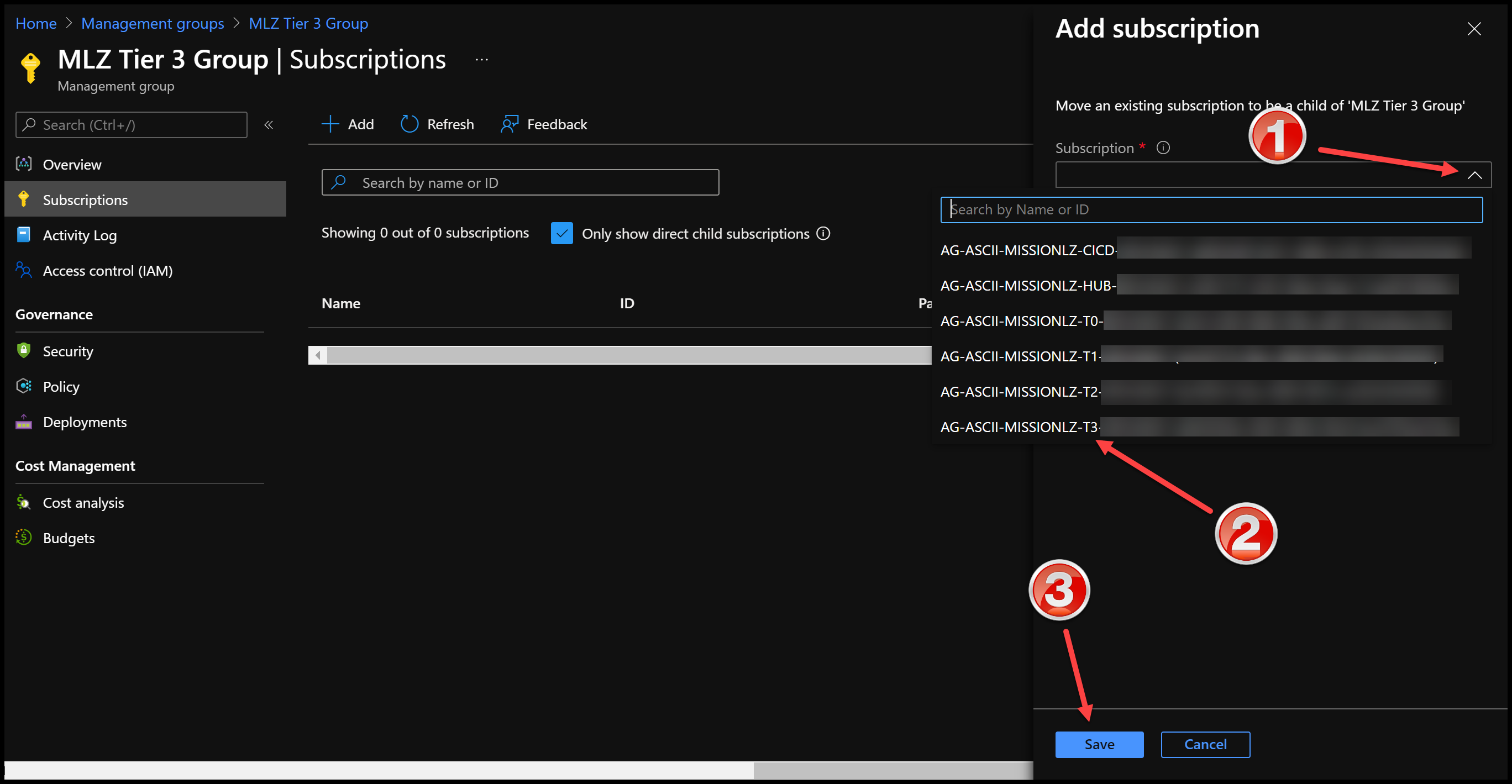Collapse the Subscription dropdown chevron

(x=1474, y=175)
